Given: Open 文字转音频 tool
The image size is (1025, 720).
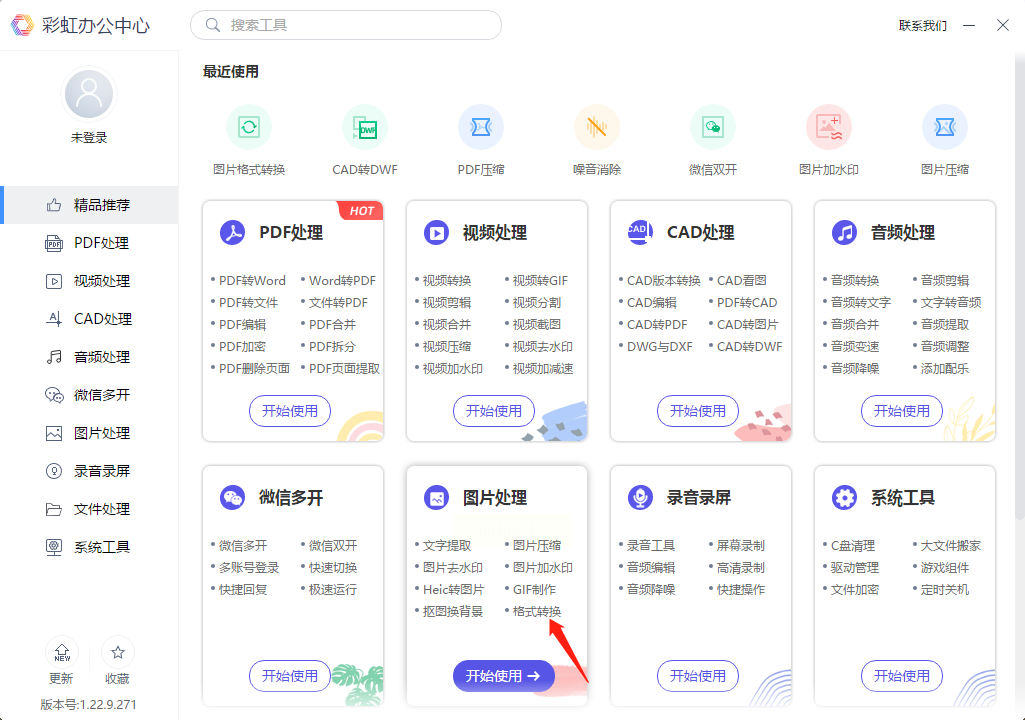Looking at the screenshot, I should (950, 303).
